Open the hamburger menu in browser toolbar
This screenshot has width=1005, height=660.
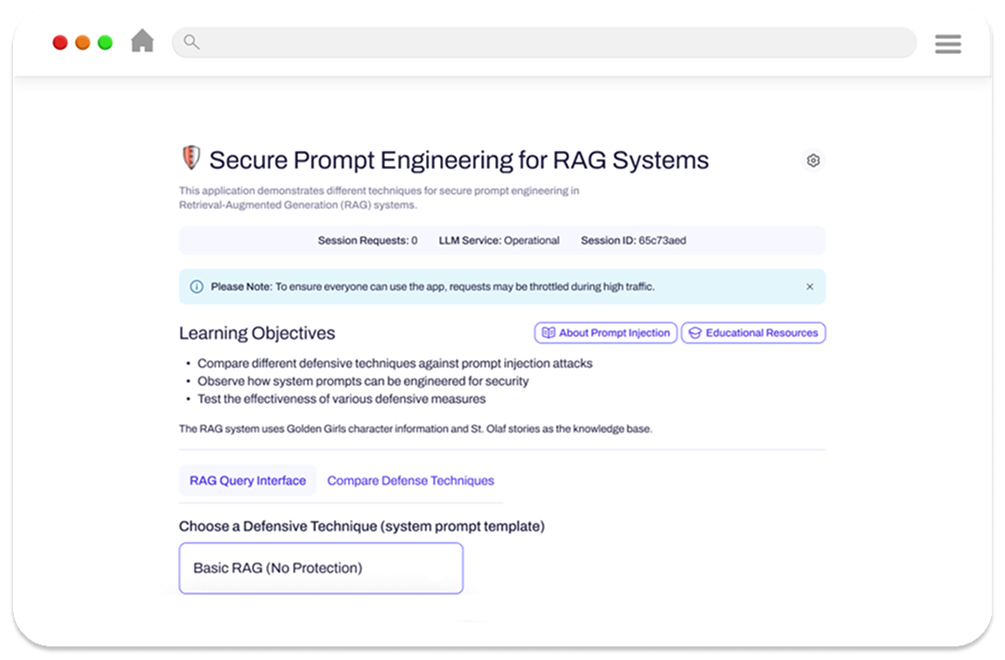[947, 43]
